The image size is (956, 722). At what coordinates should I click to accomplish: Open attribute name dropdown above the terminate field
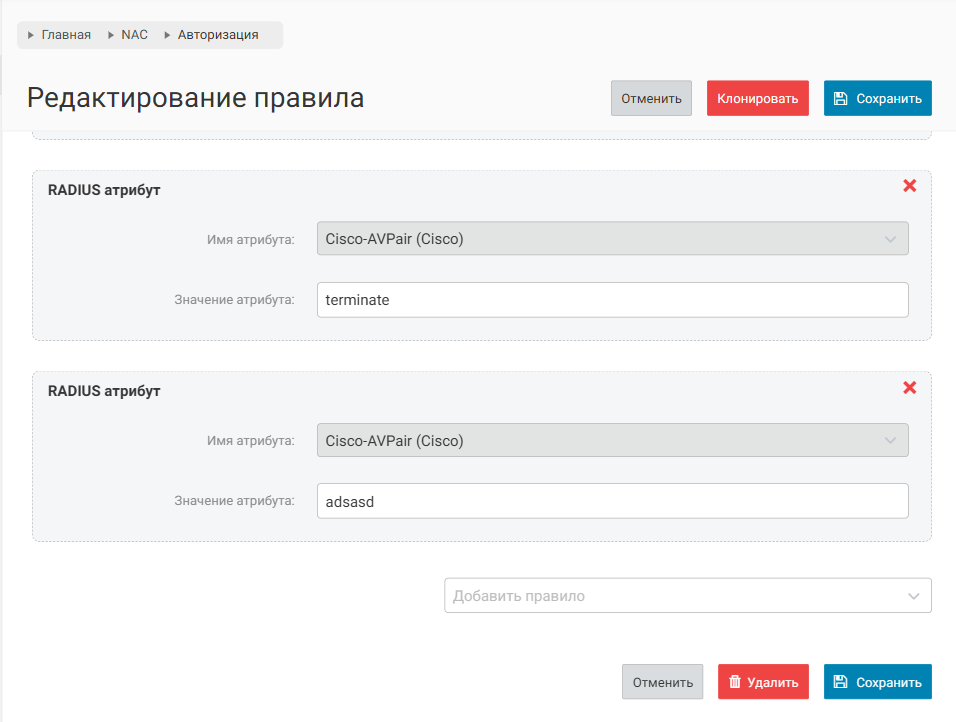[x=612, y=239]
